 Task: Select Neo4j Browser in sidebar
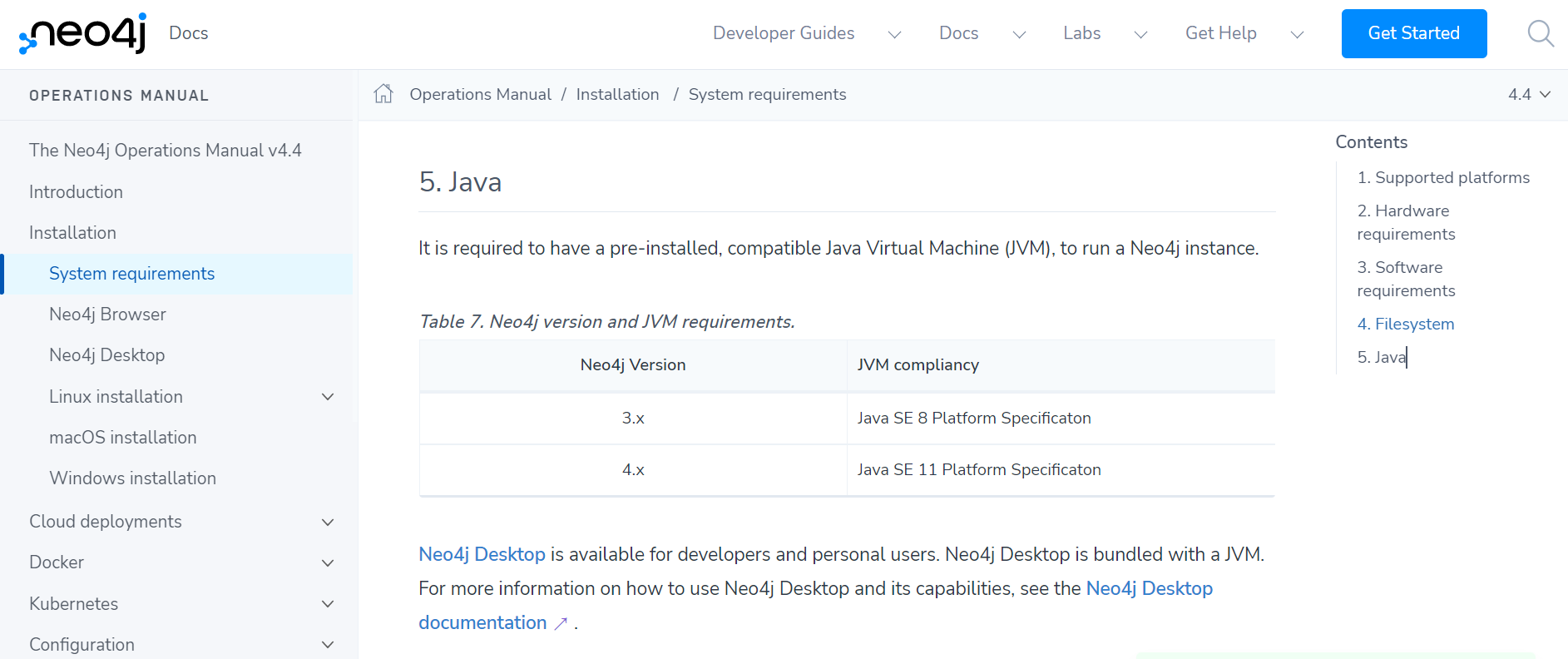pos(107,315)
